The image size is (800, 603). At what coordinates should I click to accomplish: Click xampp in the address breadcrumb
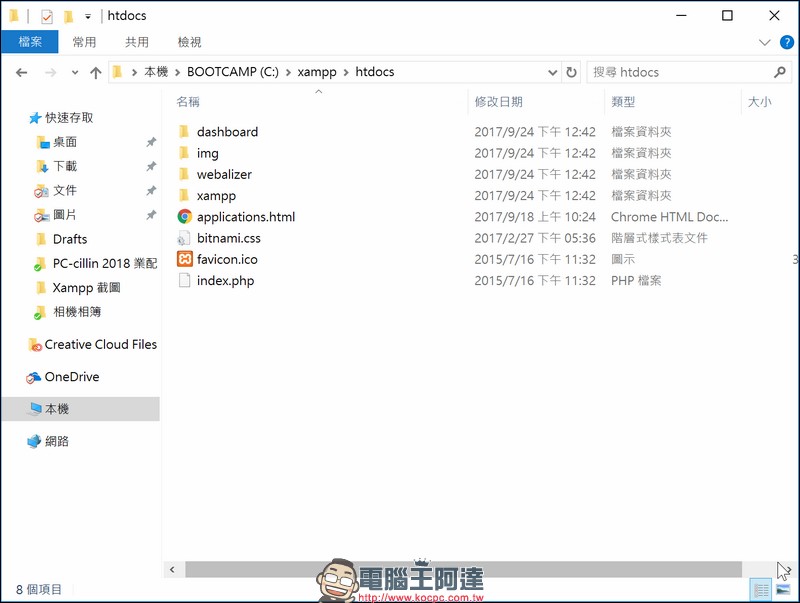317,72
